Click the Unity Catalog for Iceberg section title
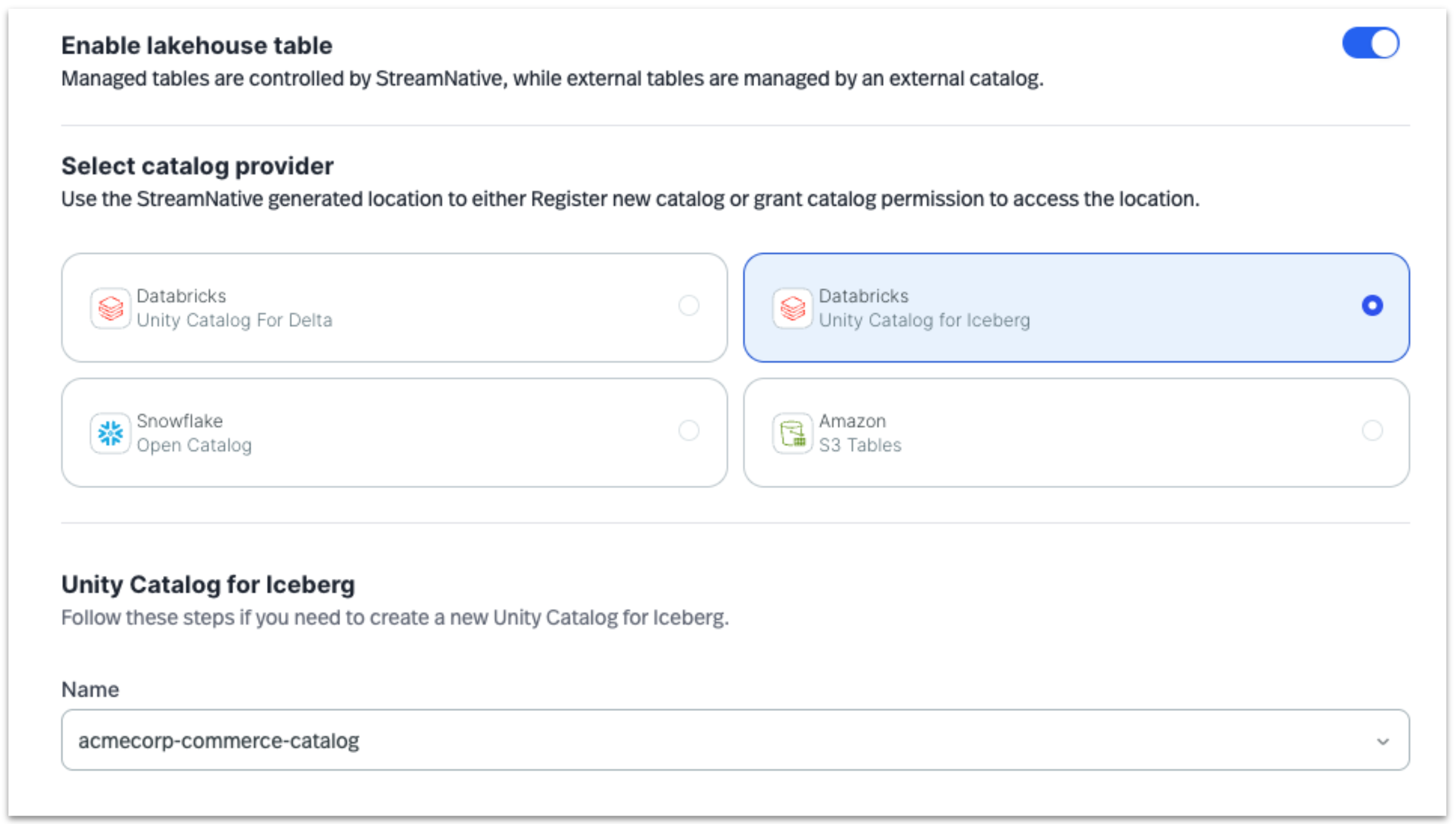 pos(207,584)
